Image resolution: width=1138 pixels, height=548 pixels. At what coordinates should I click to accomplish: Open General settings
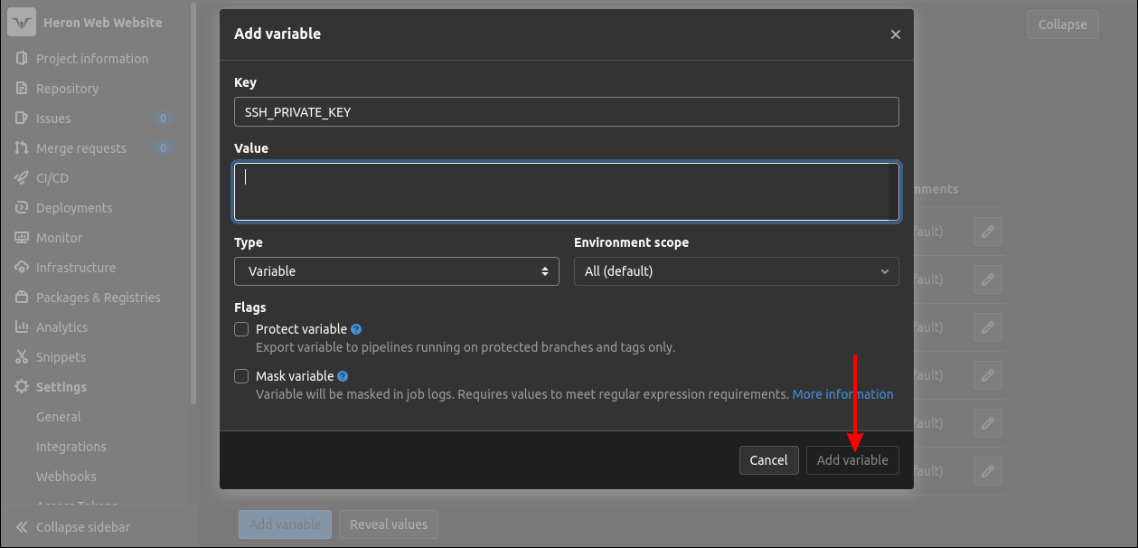click(x=59, y=417)
